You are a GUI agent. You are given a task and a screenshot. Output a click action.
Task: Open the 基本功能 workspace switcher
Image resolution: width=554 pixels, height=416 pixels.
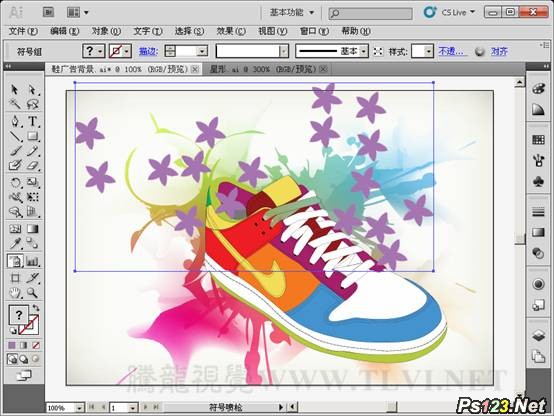pos(292,13)
